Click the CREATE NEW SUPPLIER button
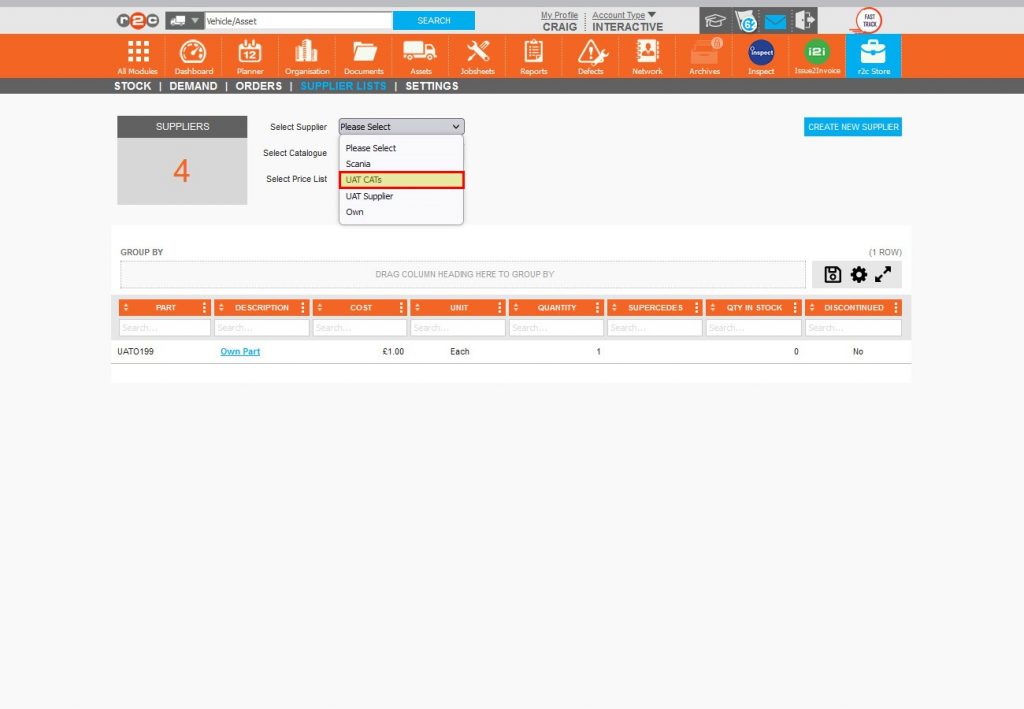This screenshot has width=1024, height=709. point(852,126)
